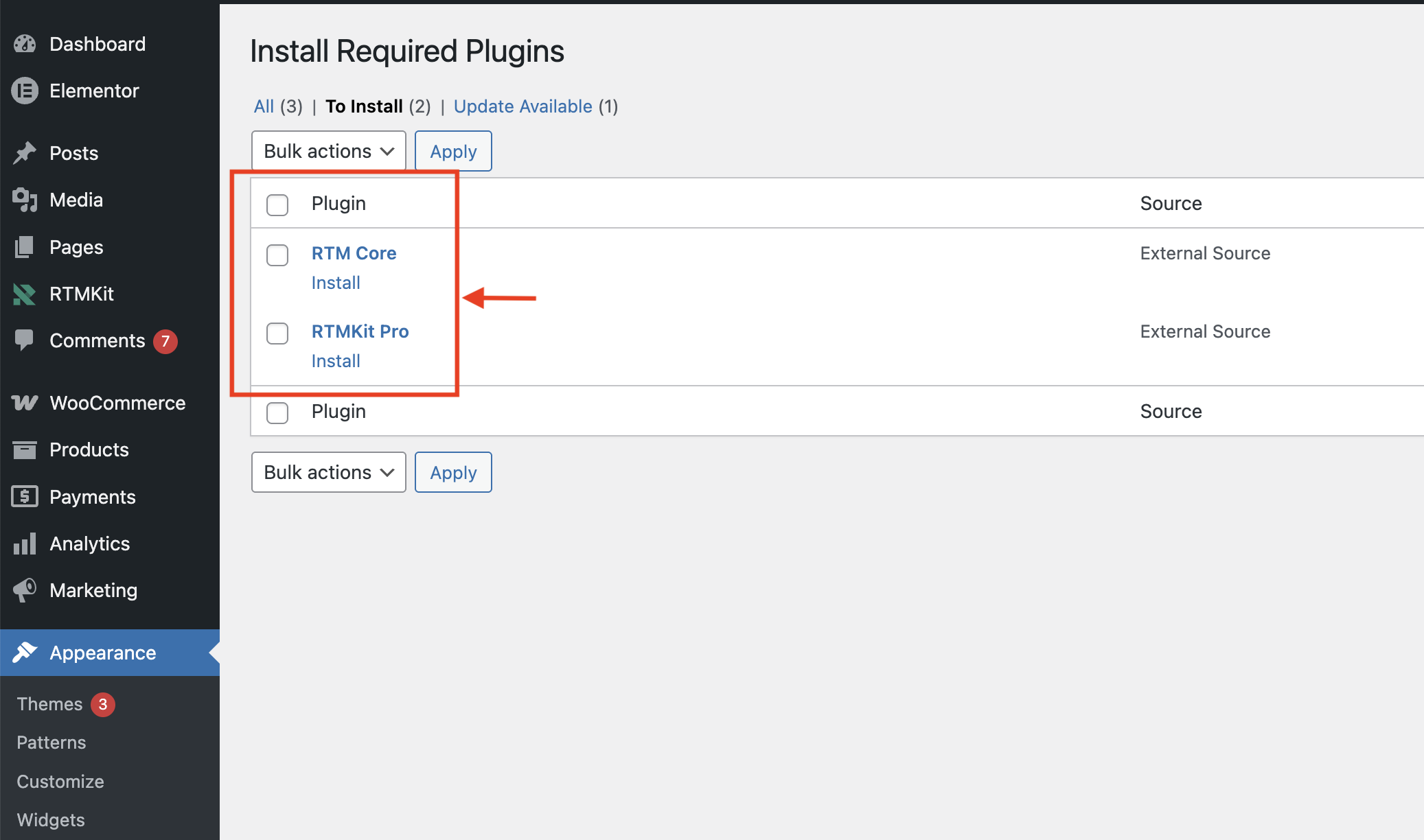
Task: Click the Marketing megaphone icon
Action: pos(25,590)
